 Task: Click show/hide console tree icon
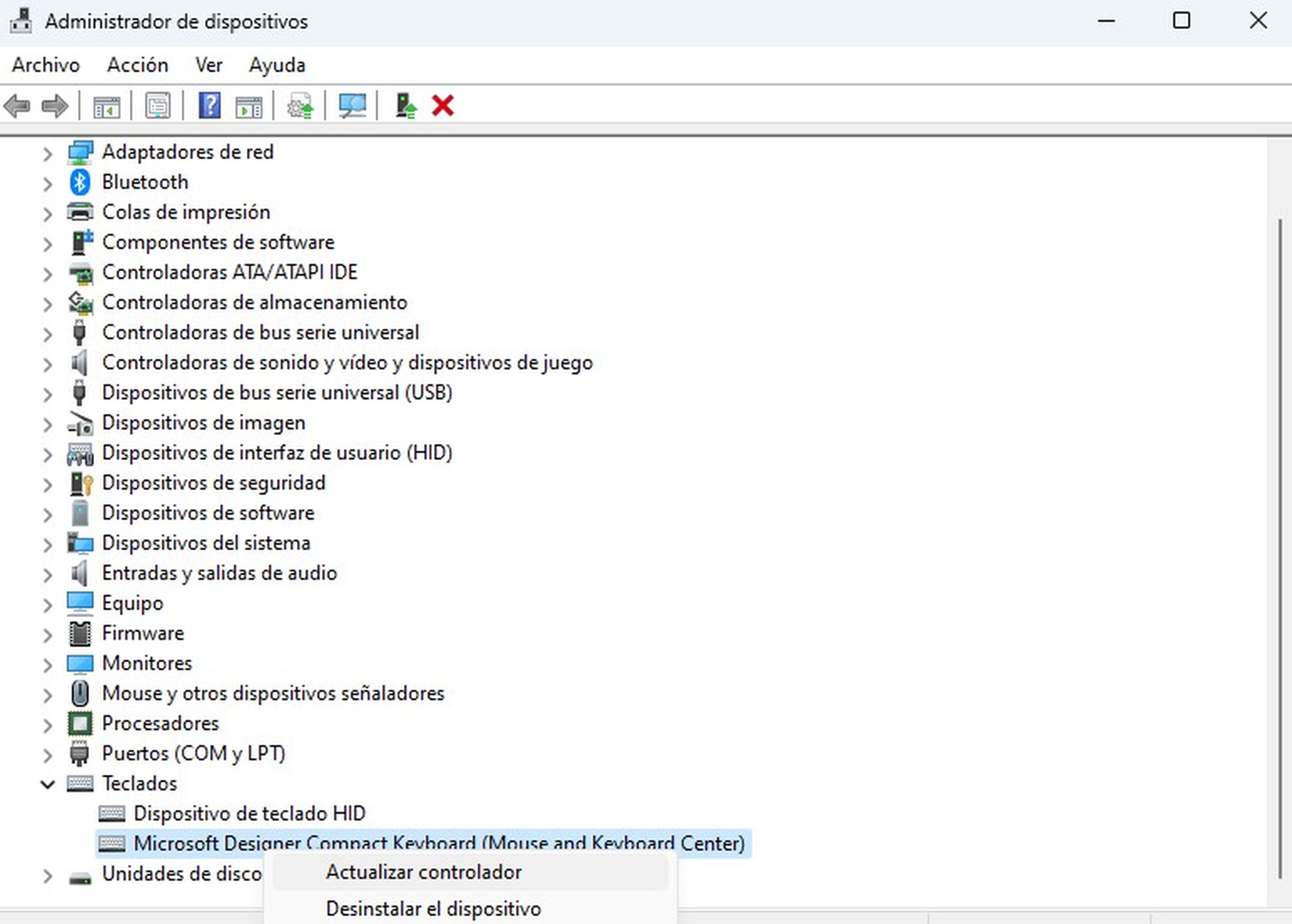106,106
